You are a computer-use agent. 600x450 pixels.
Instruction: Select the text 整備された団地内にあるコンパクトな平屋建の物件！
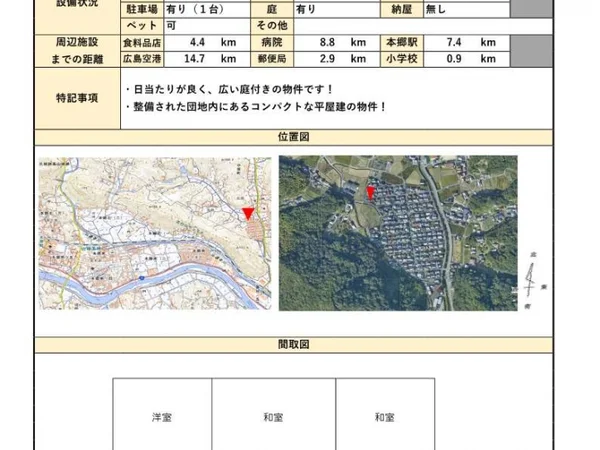(260, 107)
